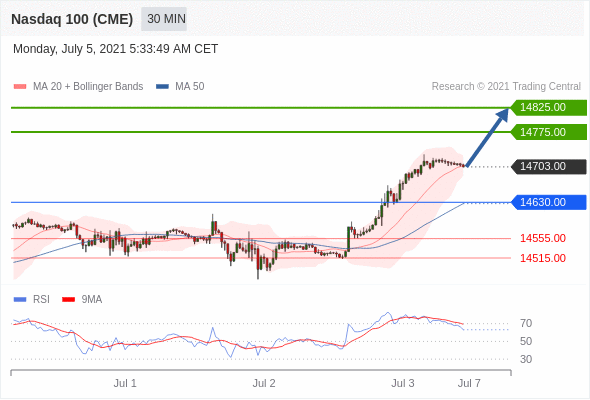Click the blue upward forecast arrow head
This screenshot has width=590, height=400.
point(502,115)
